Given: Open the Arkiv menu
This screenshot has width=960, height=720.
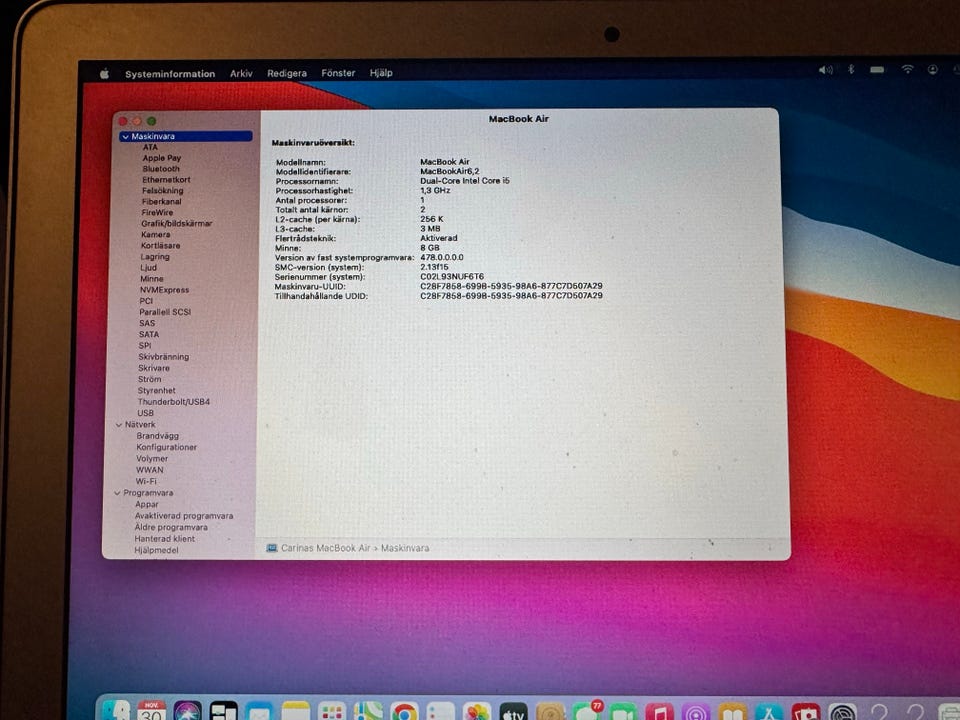Looking at the screenshot, I should [241, 73].
